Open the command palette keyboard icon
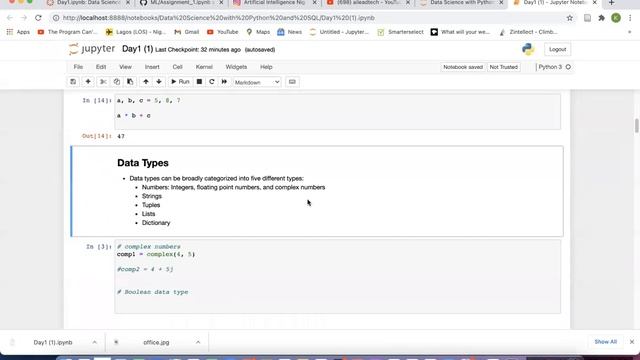The image size is (640, 360). pyautogui.click(x=292, y=82)
